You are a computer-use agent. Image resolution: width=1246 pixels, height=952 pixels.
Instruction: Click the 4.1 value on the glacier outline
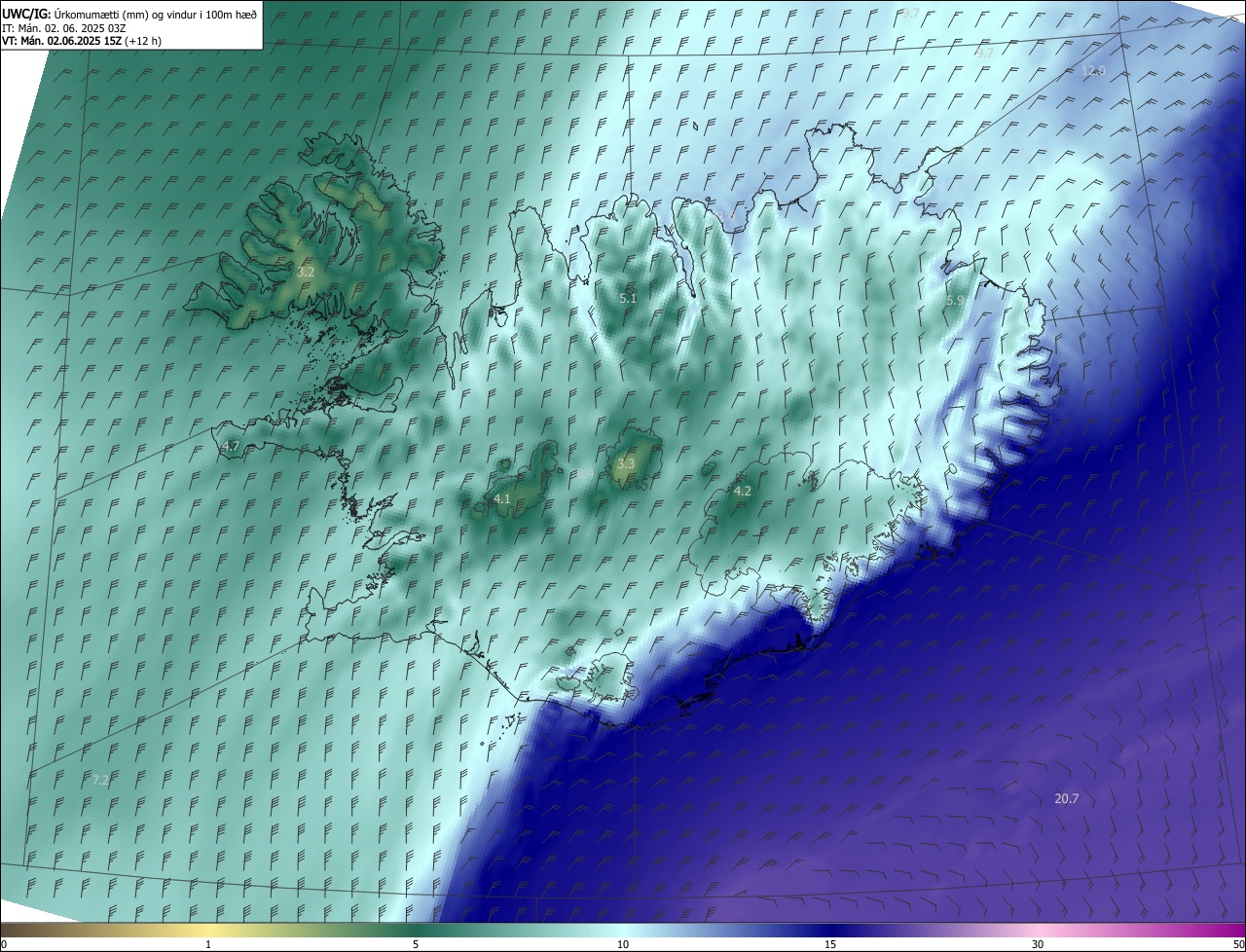[502, 498]
